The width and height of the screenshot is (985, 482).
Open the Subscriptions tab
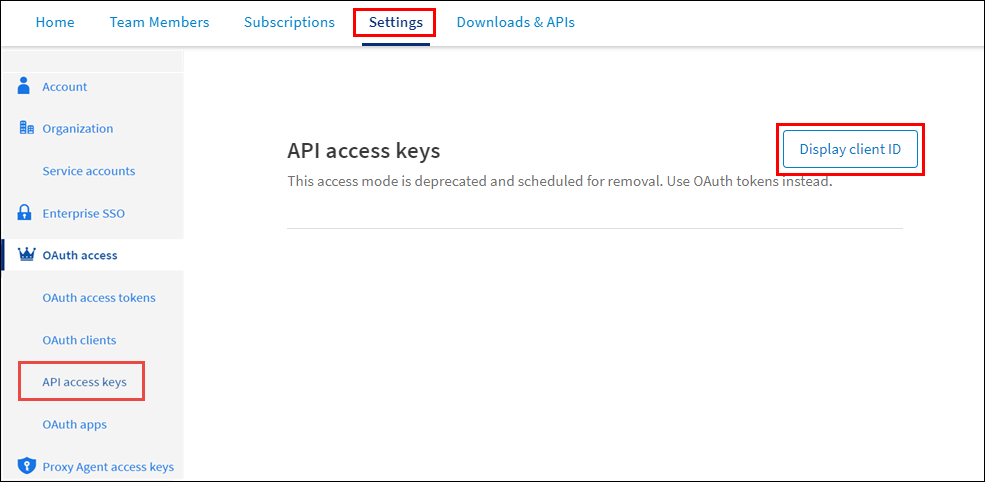[289, 22]
